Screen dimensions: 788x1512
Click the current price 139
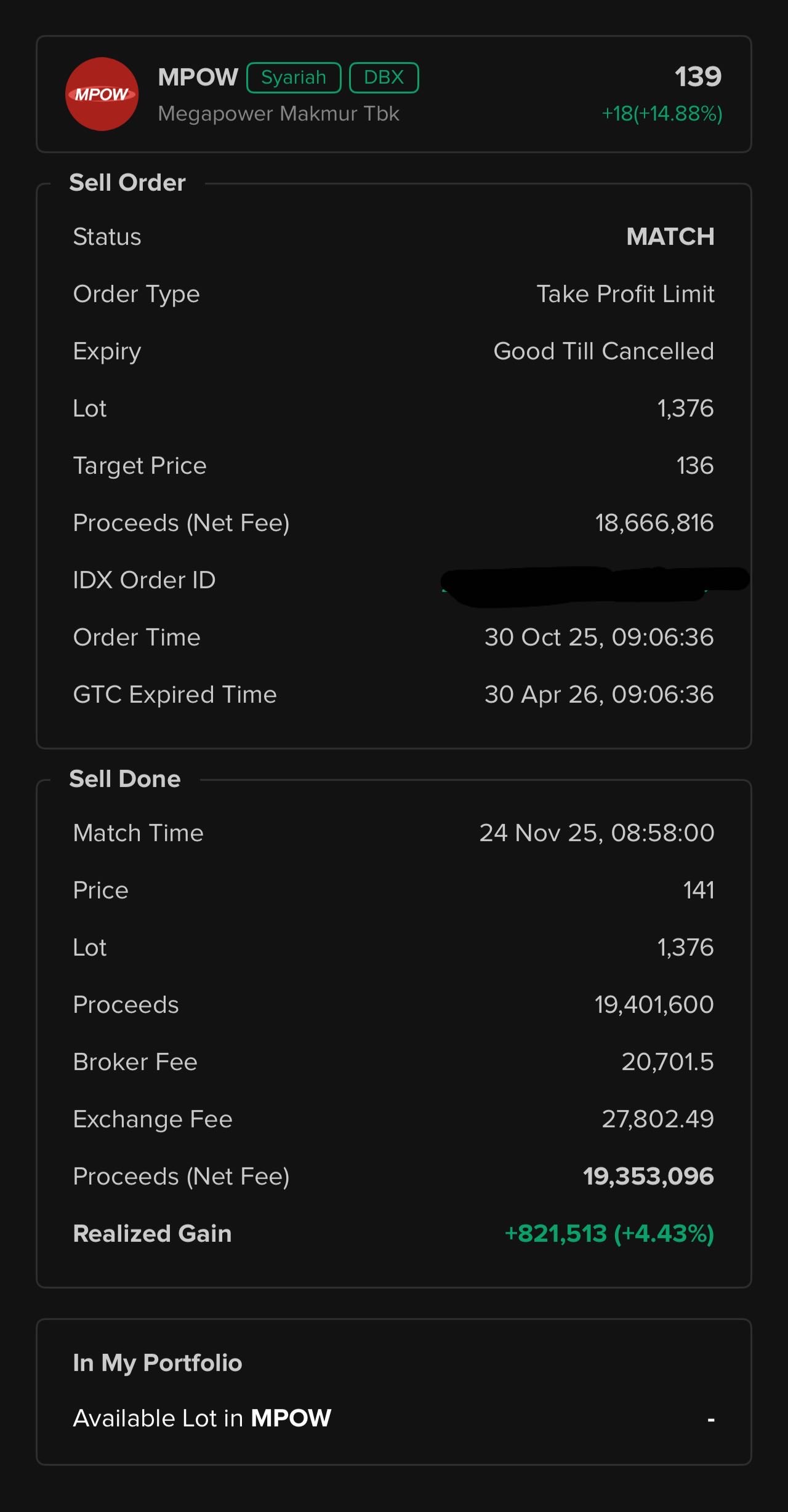point(698,77)
